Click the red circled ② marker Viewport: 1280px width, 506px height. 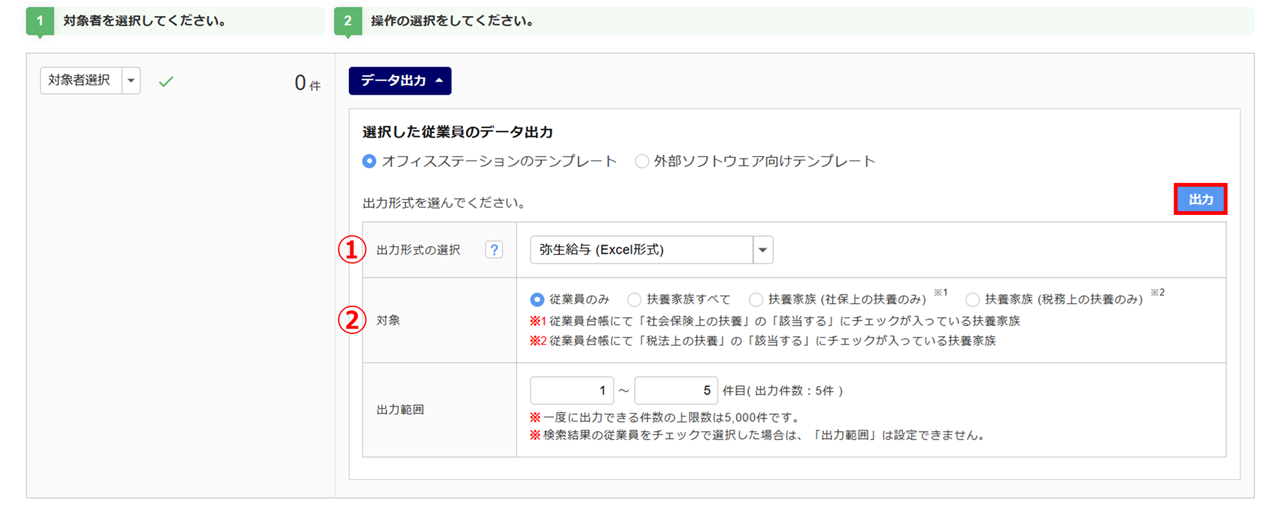pos(347,320)
